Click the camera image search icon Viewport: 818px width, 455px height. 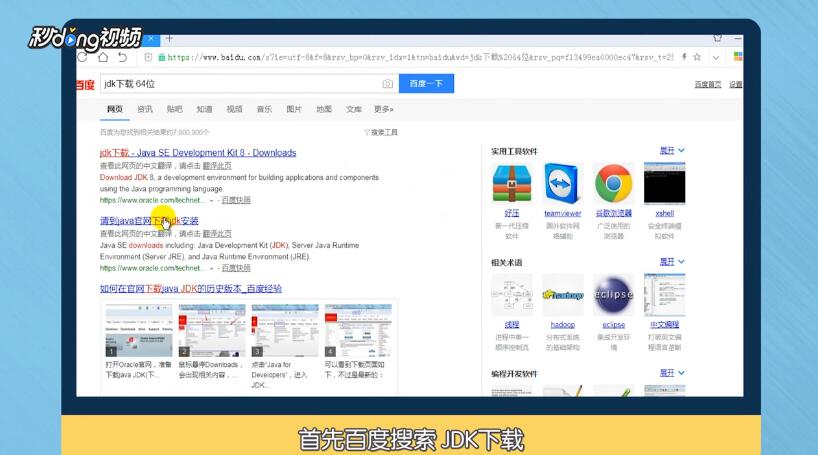point(387,83)
